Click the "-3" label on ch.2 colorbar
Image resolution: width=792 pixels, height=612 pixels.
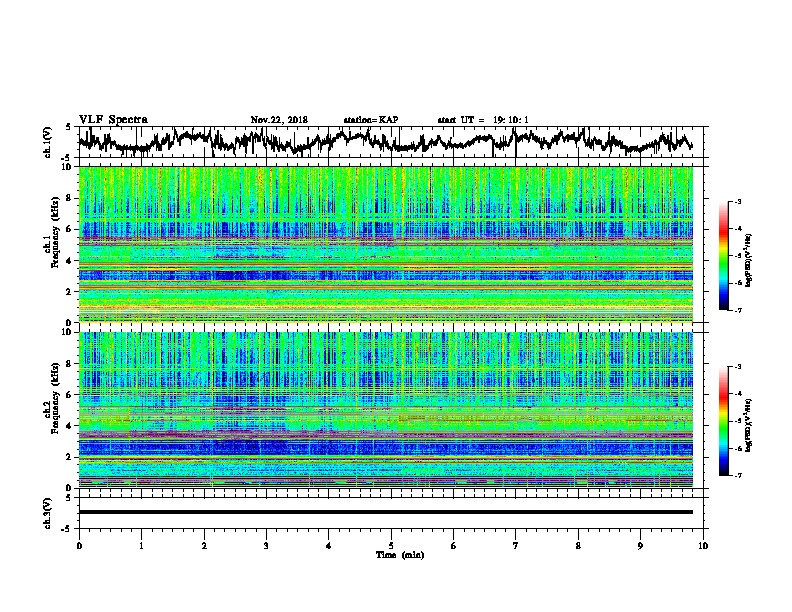pos(737,367)
